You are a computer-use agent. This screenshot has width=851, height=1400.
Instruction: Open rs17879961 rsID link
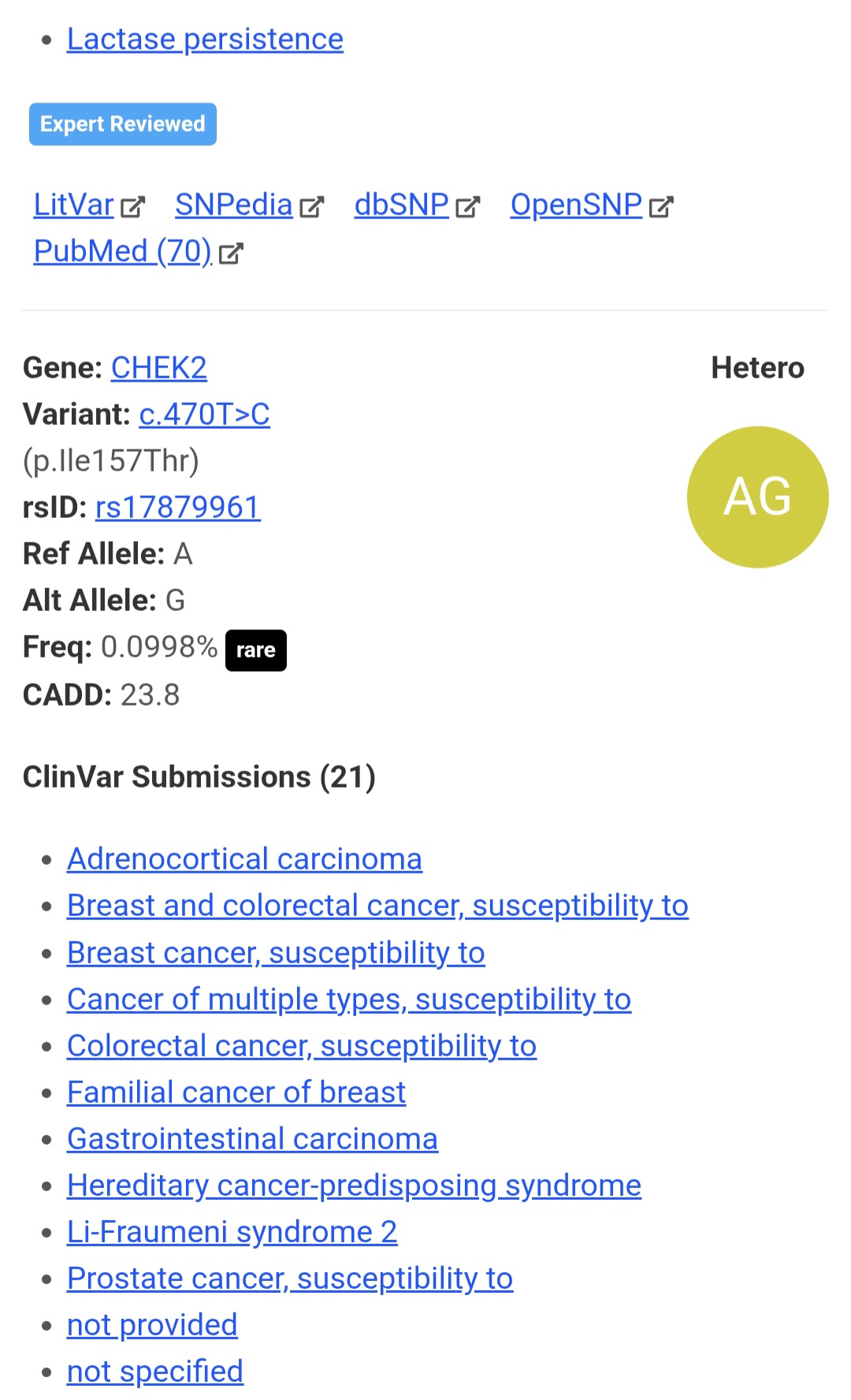tap(177, 508)
